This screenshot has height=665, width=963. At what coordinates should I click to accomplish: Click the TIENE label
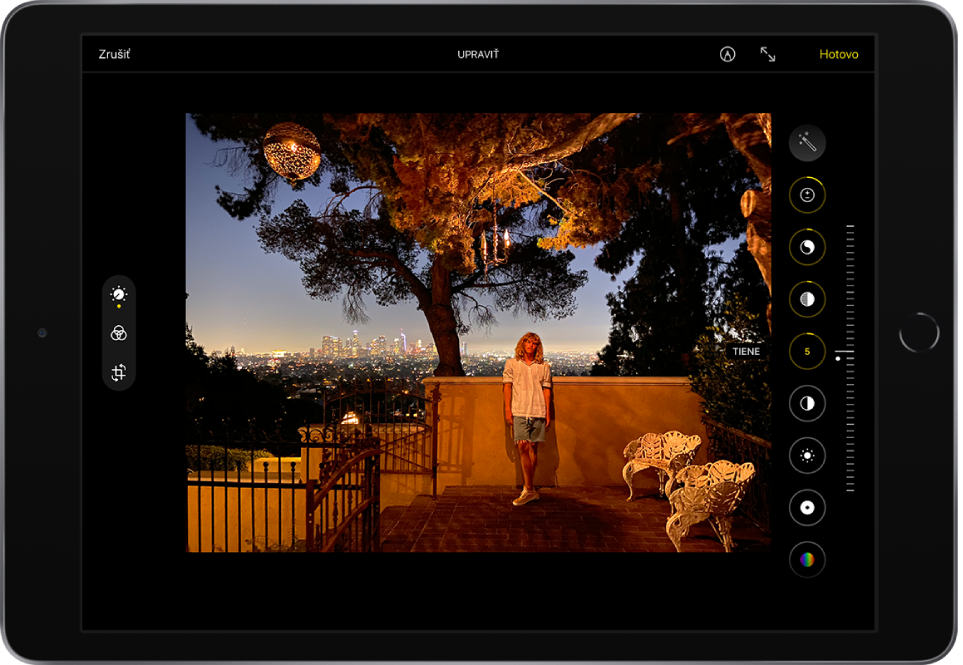pyautogui.click(x=746, y=351)
